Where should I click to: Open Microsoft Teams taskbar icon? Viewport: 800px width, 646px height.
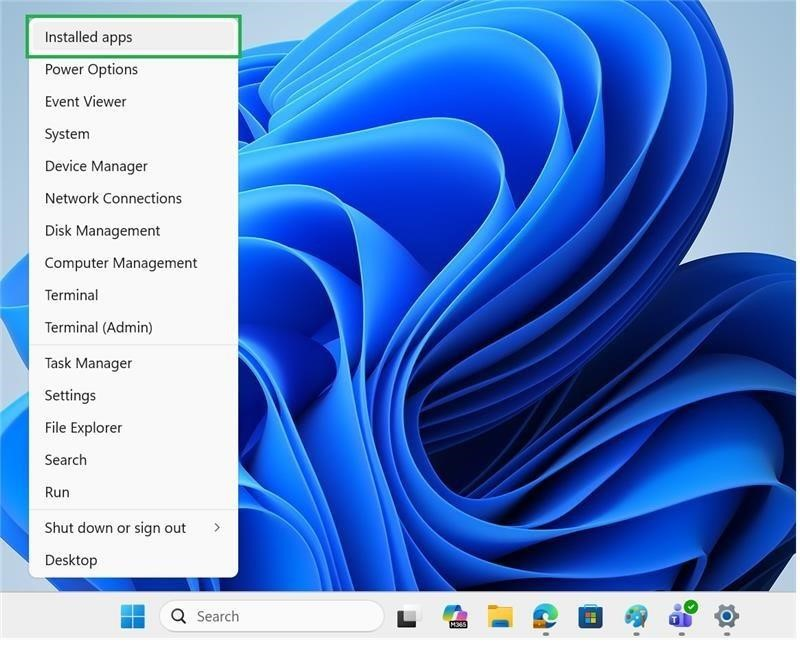(x=682, y=615)
